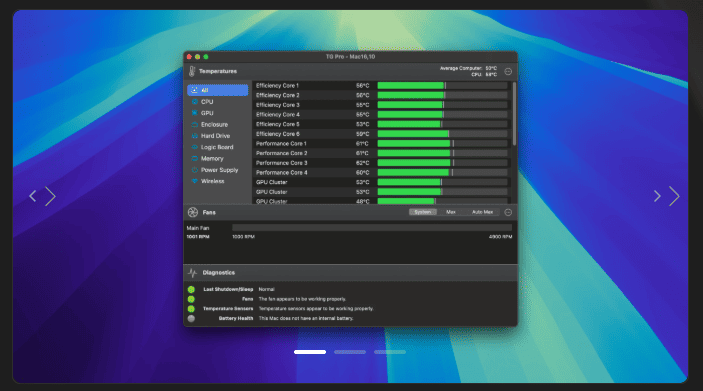Set fan mode to Max
The width and height of the screenshot is (703, 391).
pos(451,212)
